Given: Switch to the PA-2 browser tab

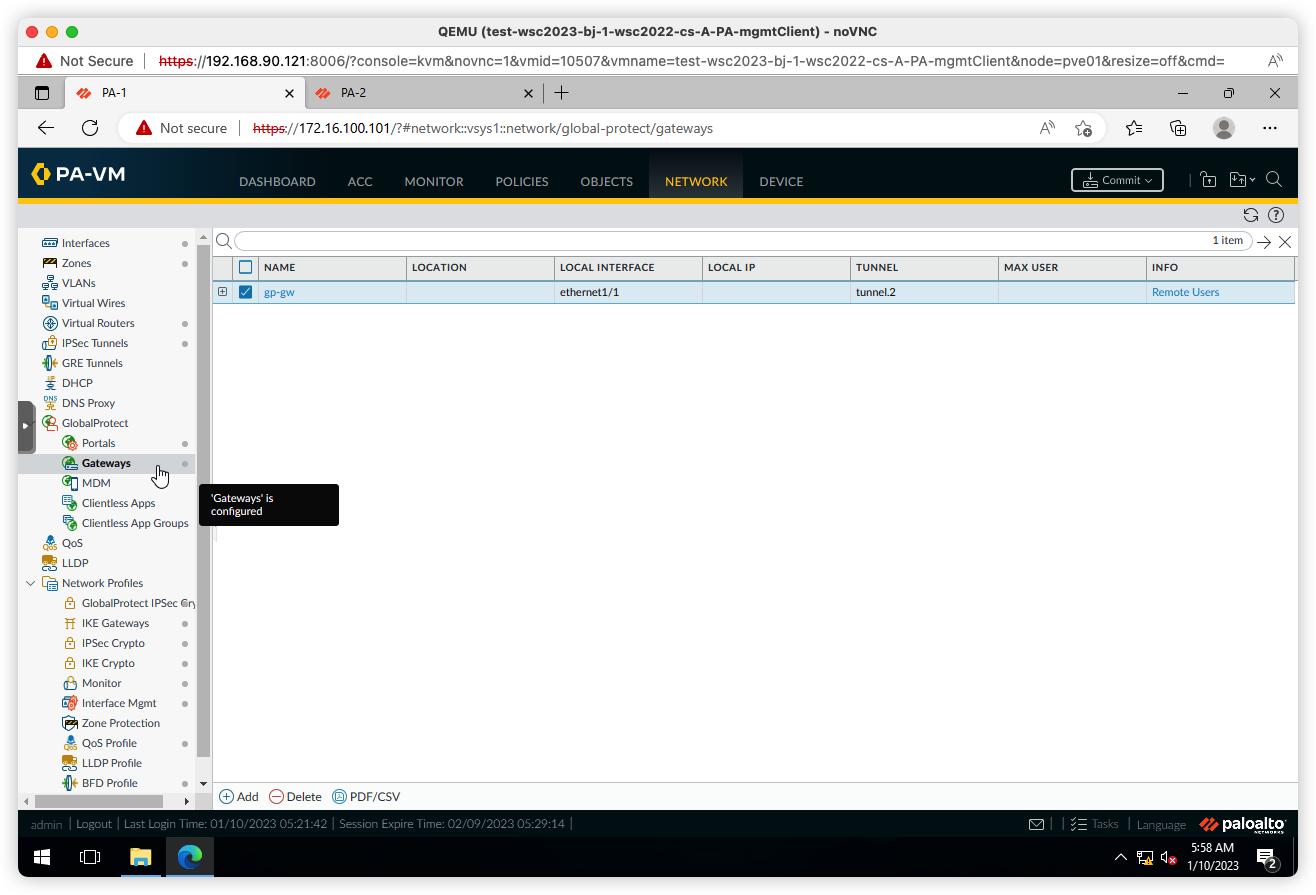Looking at the screenshot, I should (423, 93).
